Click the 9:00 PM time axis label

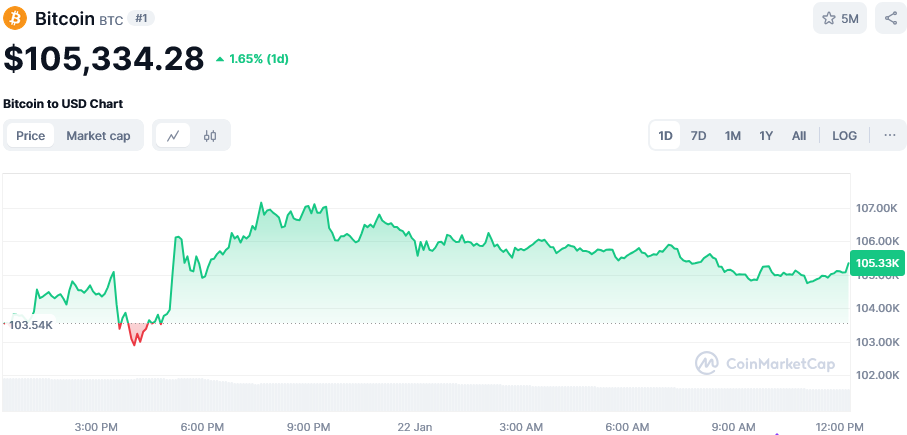(309, 427)
